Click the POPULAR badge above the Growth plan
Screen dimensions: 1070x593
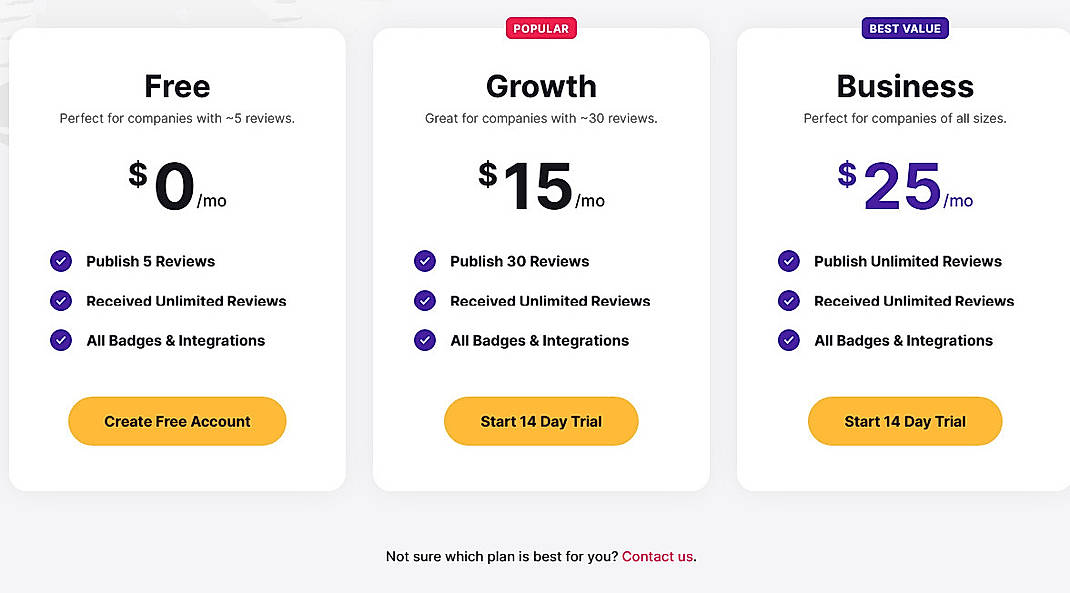point(541,28)
